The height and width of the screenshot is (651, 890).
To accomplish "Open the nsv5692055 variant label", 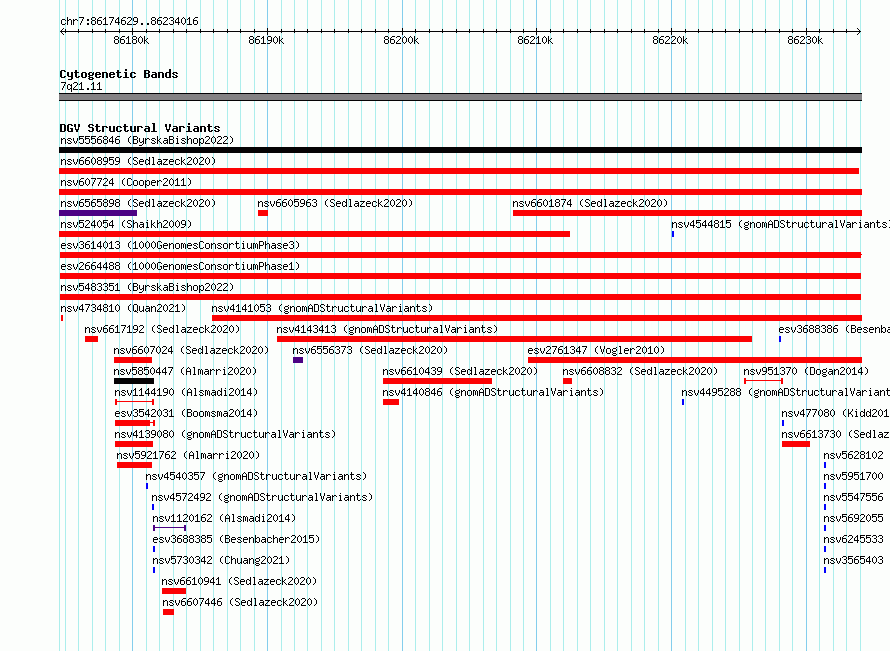I will point(854,518).
